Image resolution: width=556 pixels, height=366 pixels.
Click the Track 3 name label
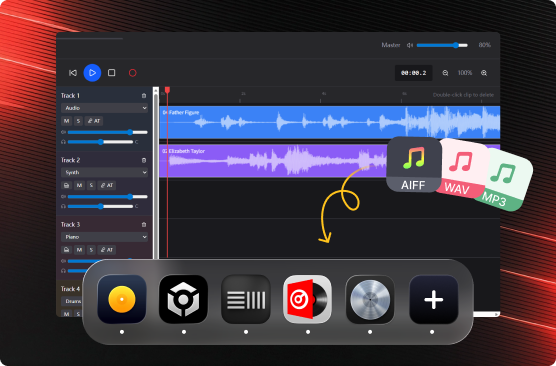[x=70, y=225]
